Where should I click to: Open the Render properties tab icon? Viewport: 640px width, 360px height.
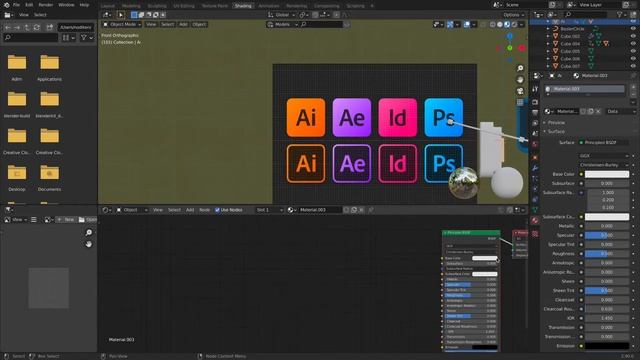[x=535, y=102]
